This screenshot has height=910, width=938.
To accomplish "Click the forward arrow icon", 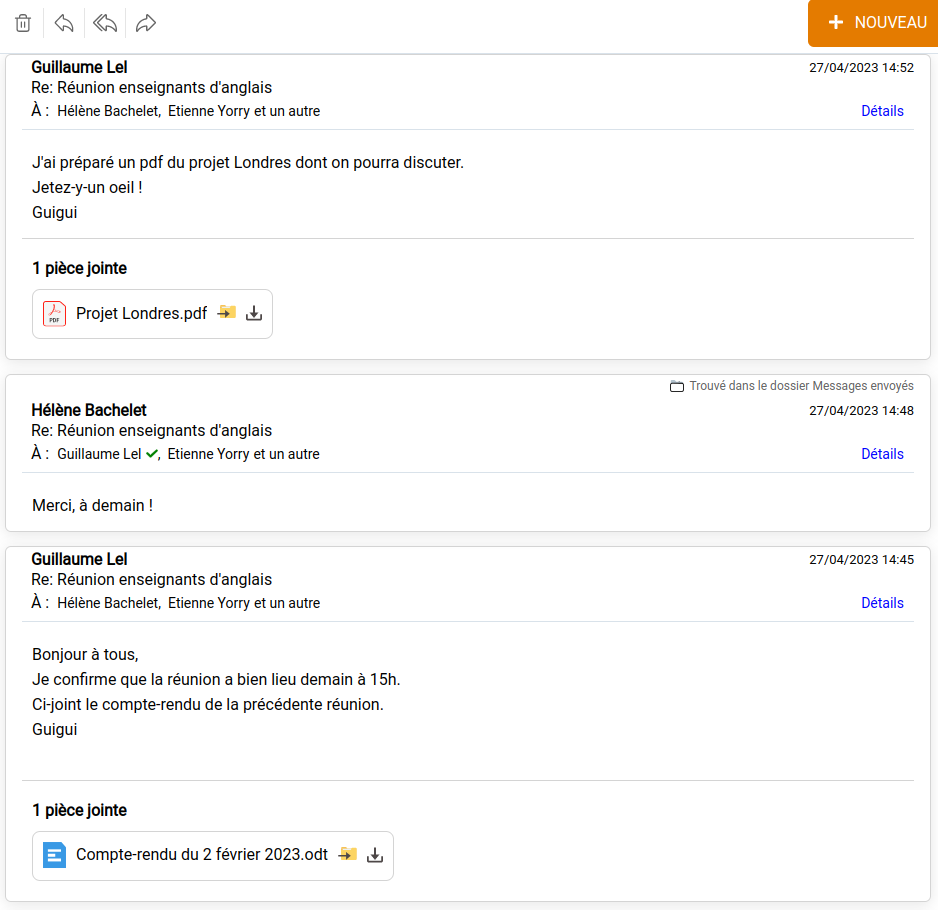I will (x=146, y=23).
